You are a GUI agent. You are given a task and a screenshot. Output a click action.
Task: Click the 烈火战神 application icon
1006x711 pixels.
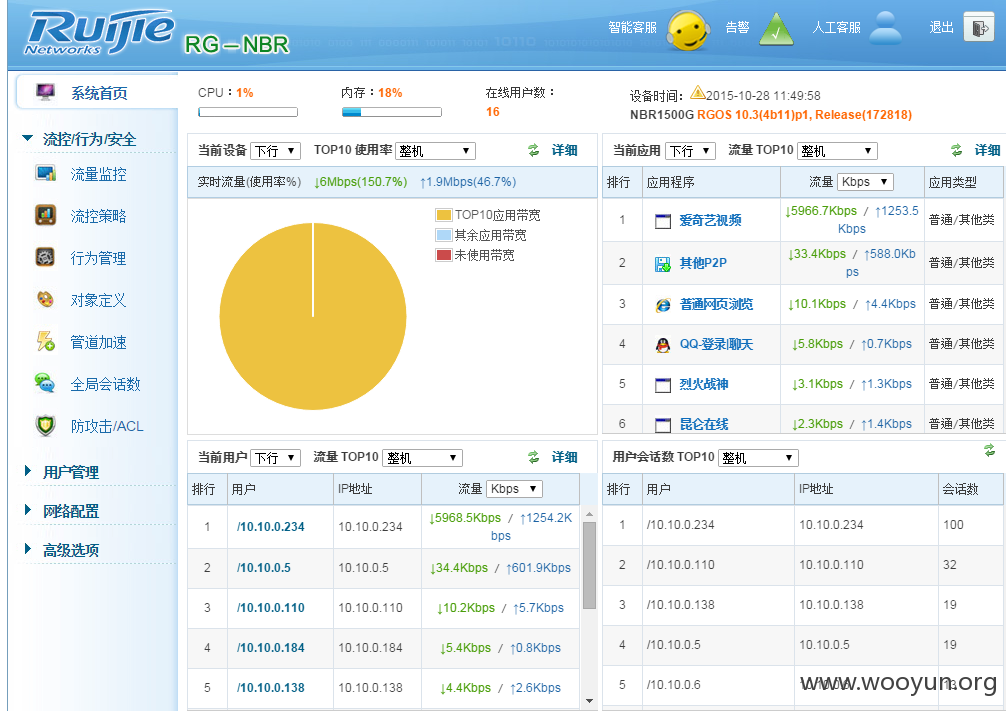coord(663,385)
